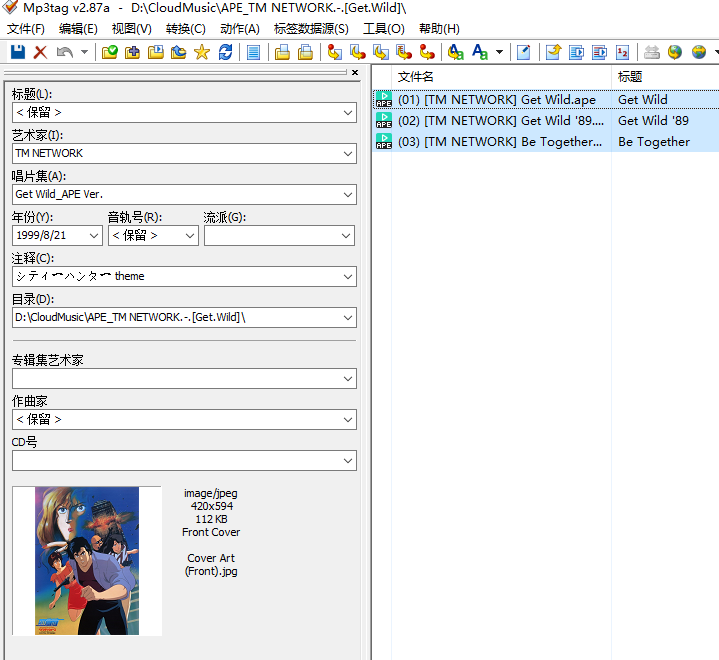Click the Get Wild '89 title cell
719x660 pixels.
coord(653,121)
